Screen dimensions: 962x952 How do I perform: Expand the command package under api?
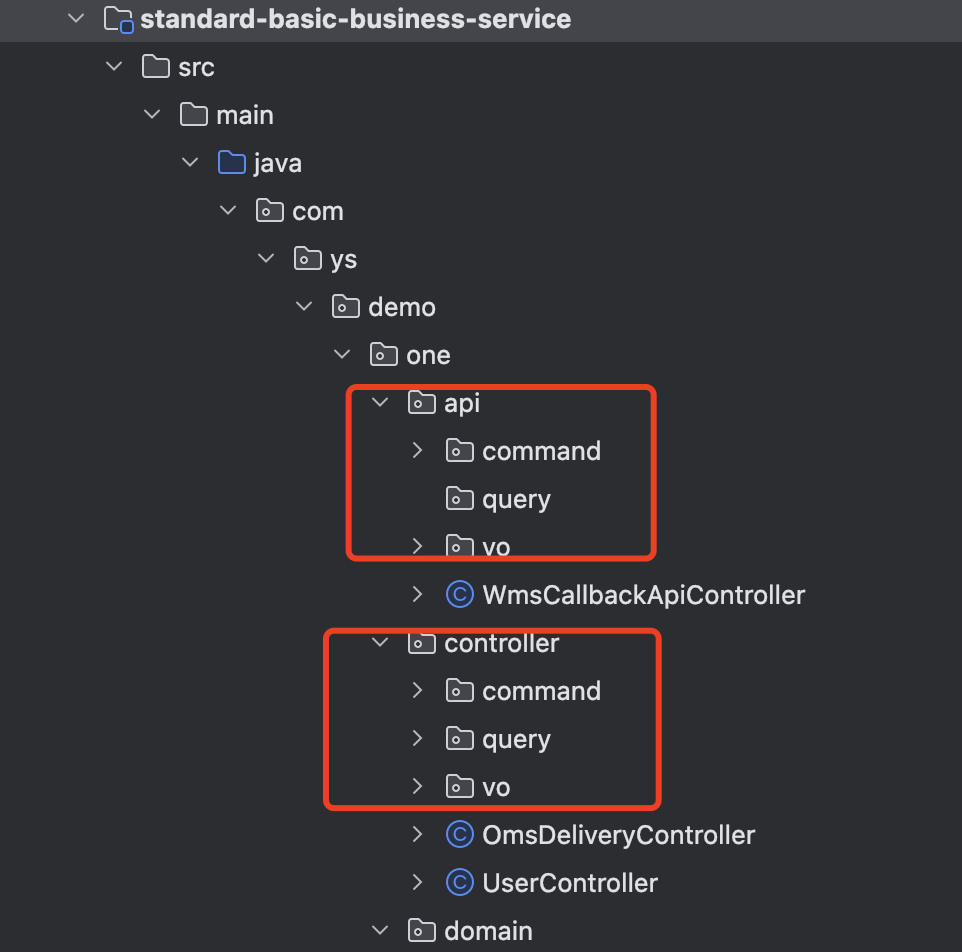tap(418, 450)
